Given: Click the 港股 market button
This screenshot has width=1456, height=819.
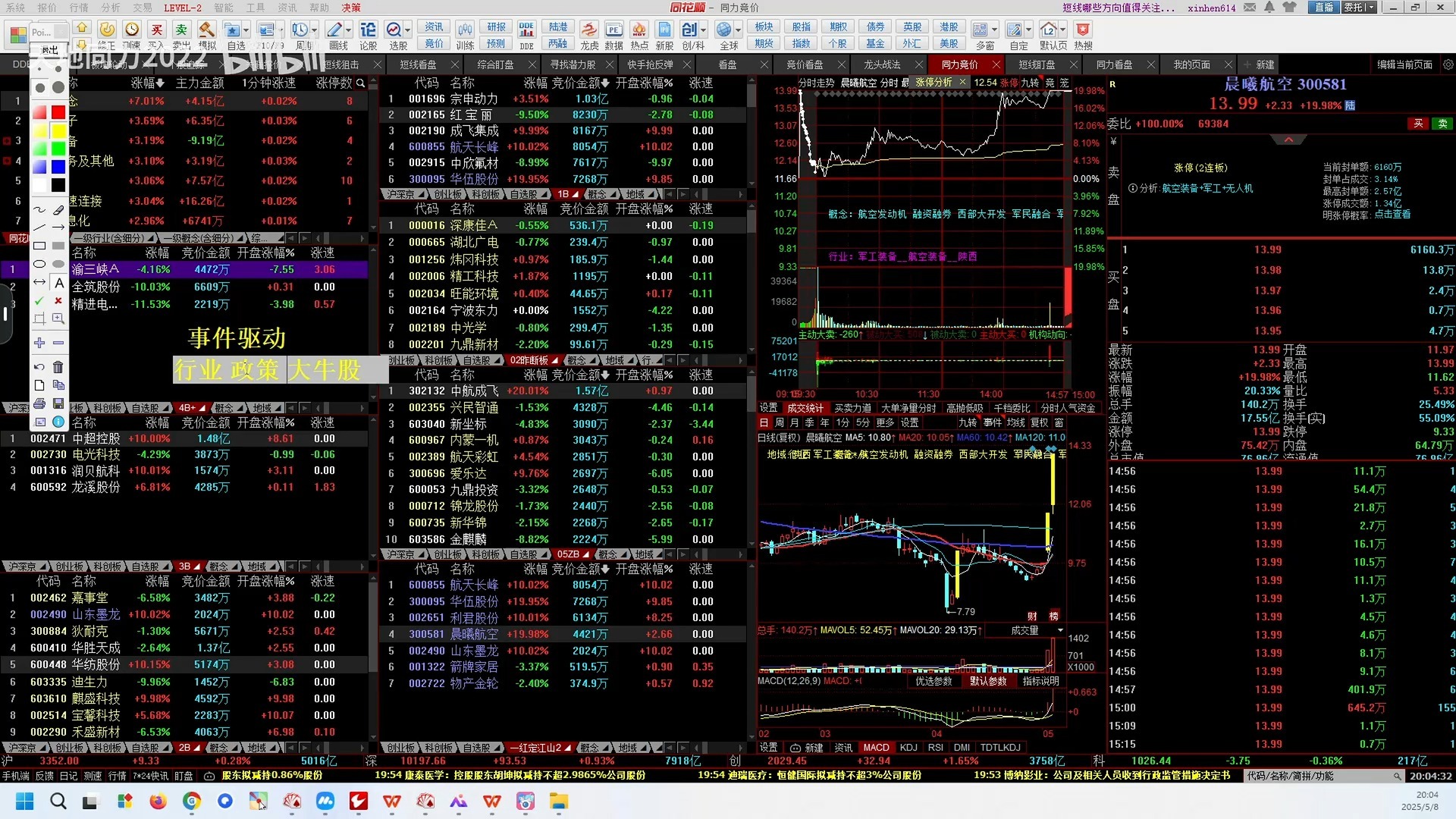Looking at the screenshot, I should pos(949,27).
